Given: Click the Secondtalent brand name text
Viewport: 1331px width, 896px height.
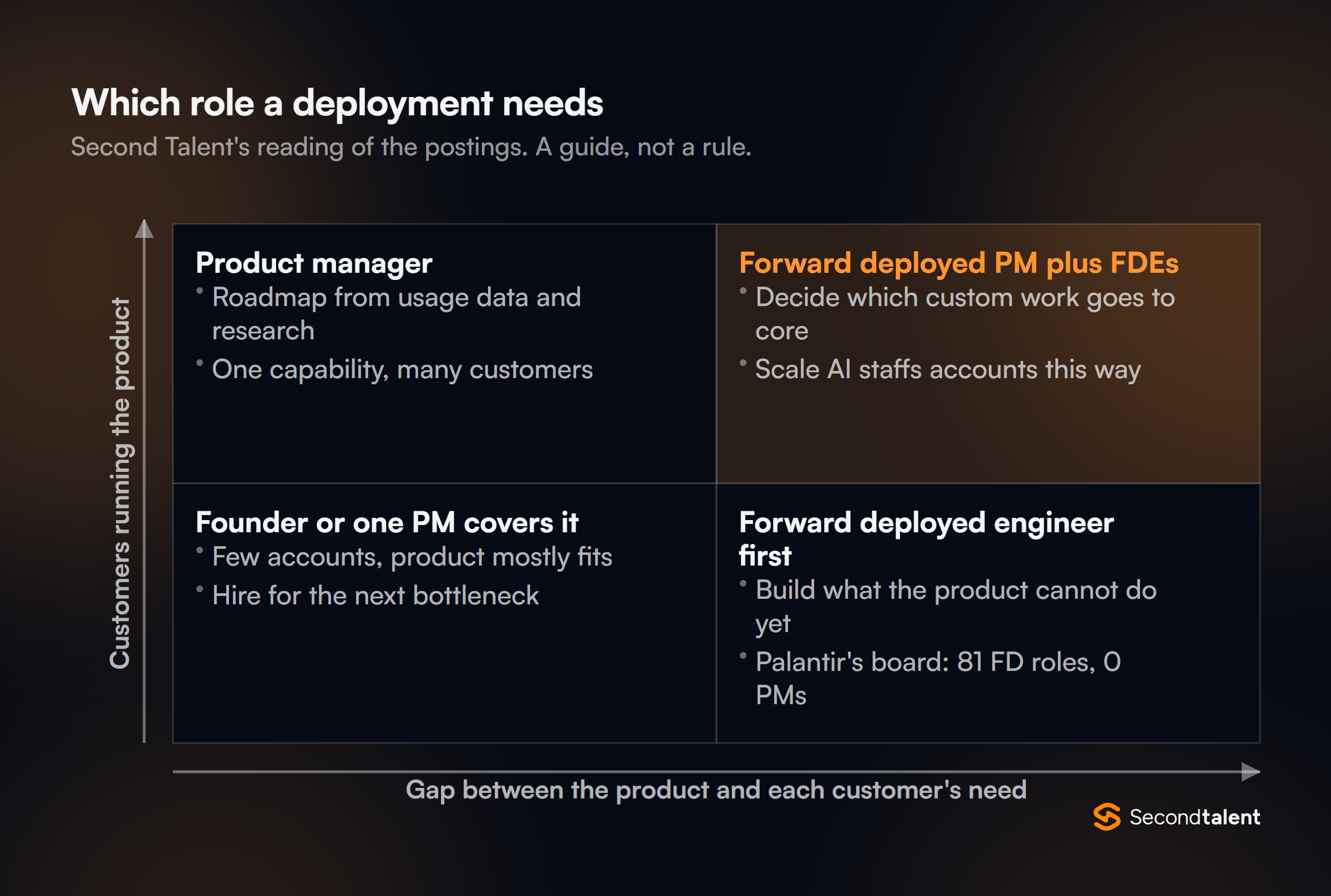Looking at the screenshot, I should coord(1195,817).
